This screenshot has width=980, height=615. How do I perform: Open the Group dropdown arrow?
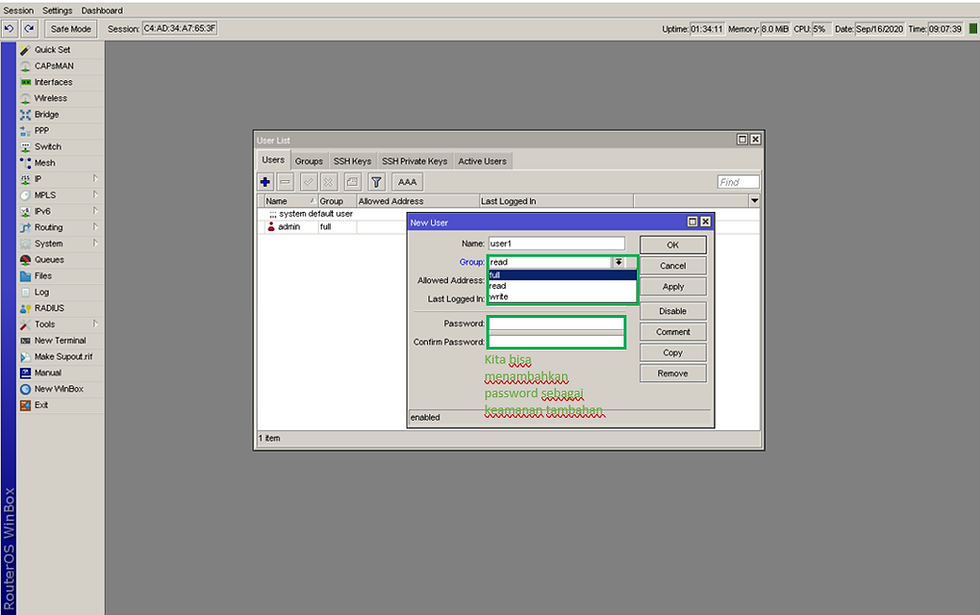pyautogui.click(x=618, y=262)
